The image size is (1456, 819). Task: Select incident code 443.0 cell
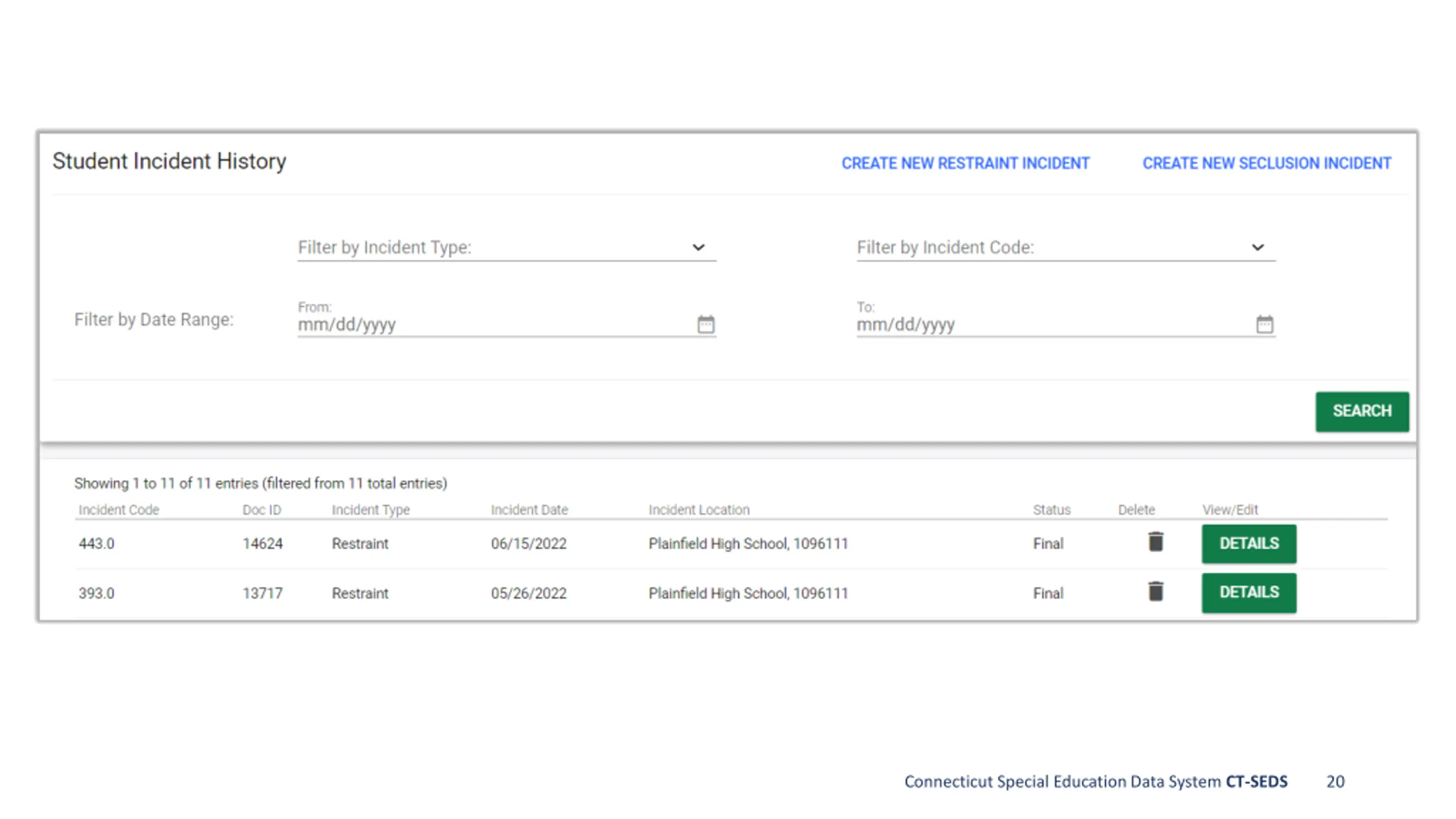click(x=96, y=544)
